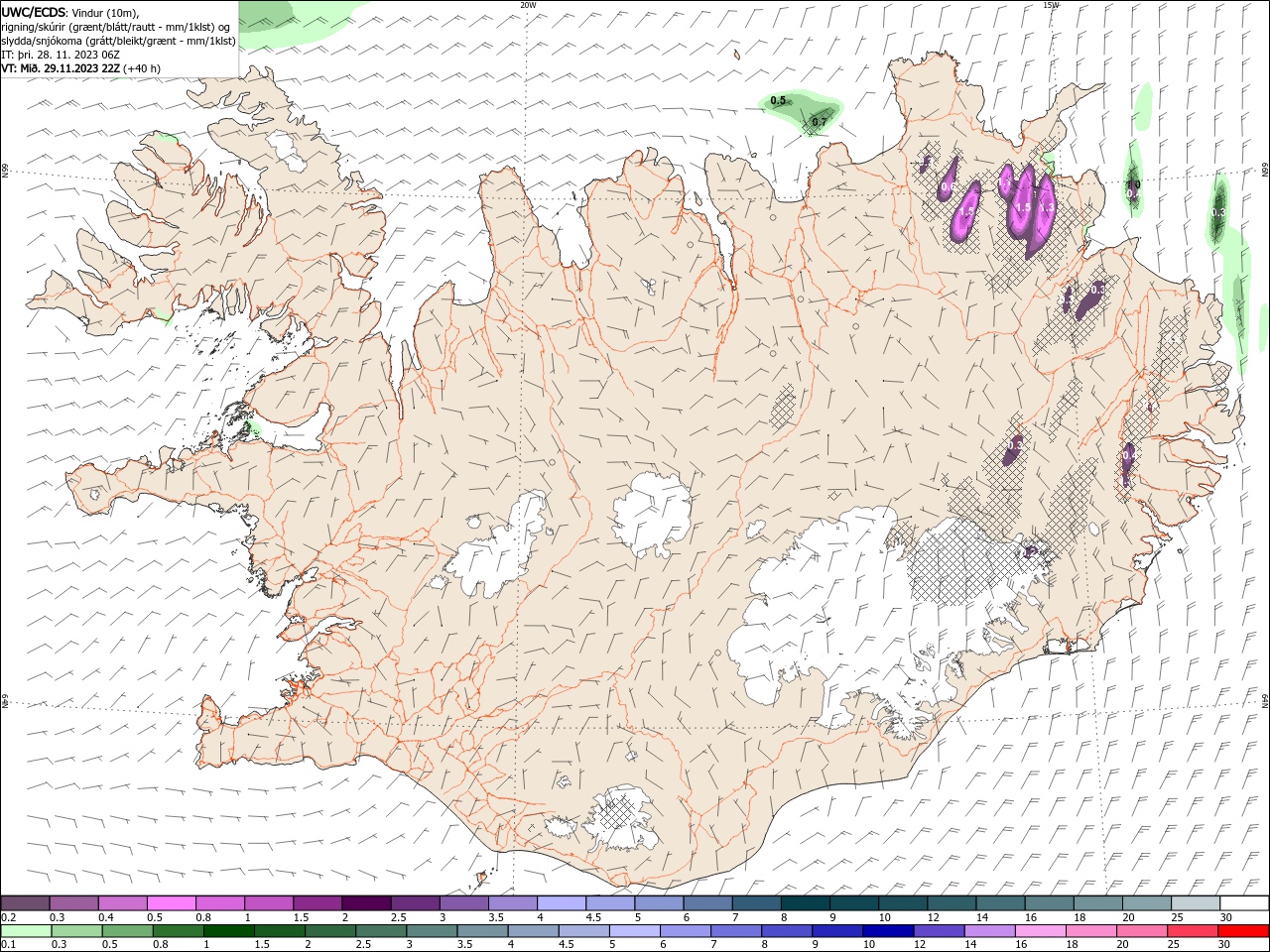Click the 20W longitude label

[528, 5]
